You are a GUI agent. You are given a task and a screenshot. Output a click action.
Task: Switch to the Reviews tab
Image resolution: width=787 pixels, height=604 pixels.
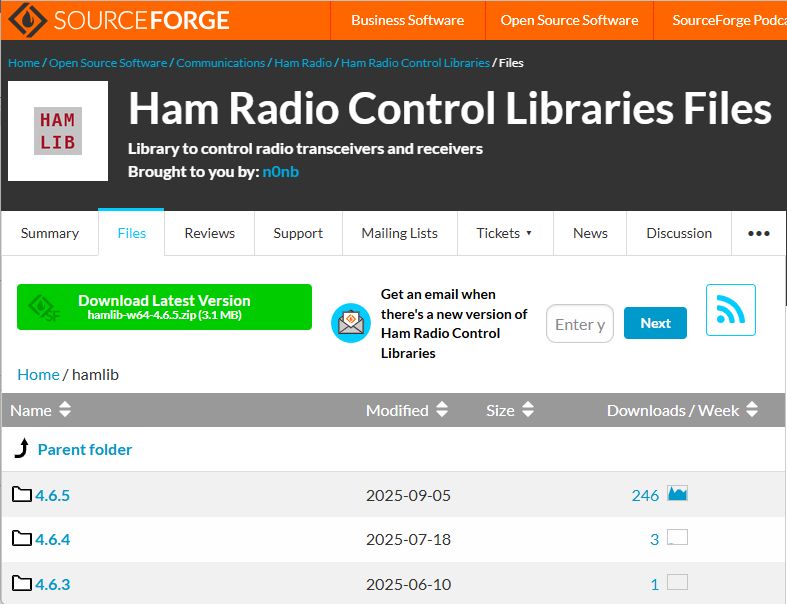click(209, 233)
